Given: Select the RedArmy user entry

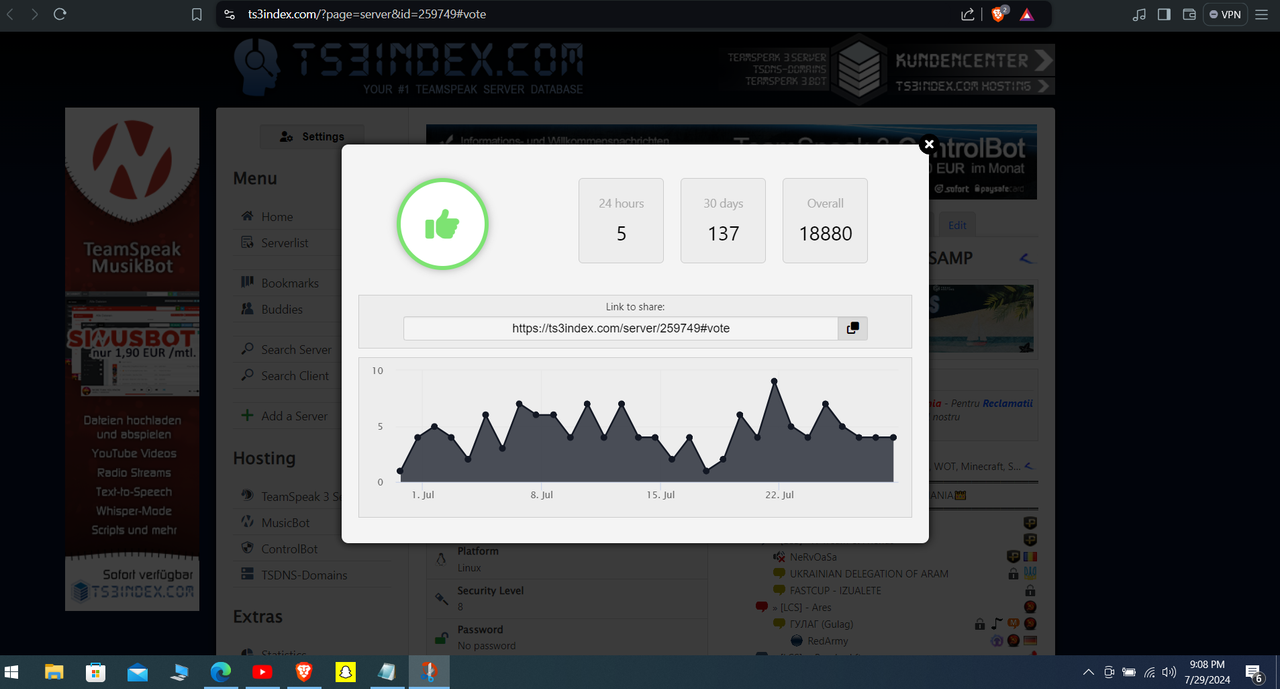Looking at the screenshot, I should 828,641.
